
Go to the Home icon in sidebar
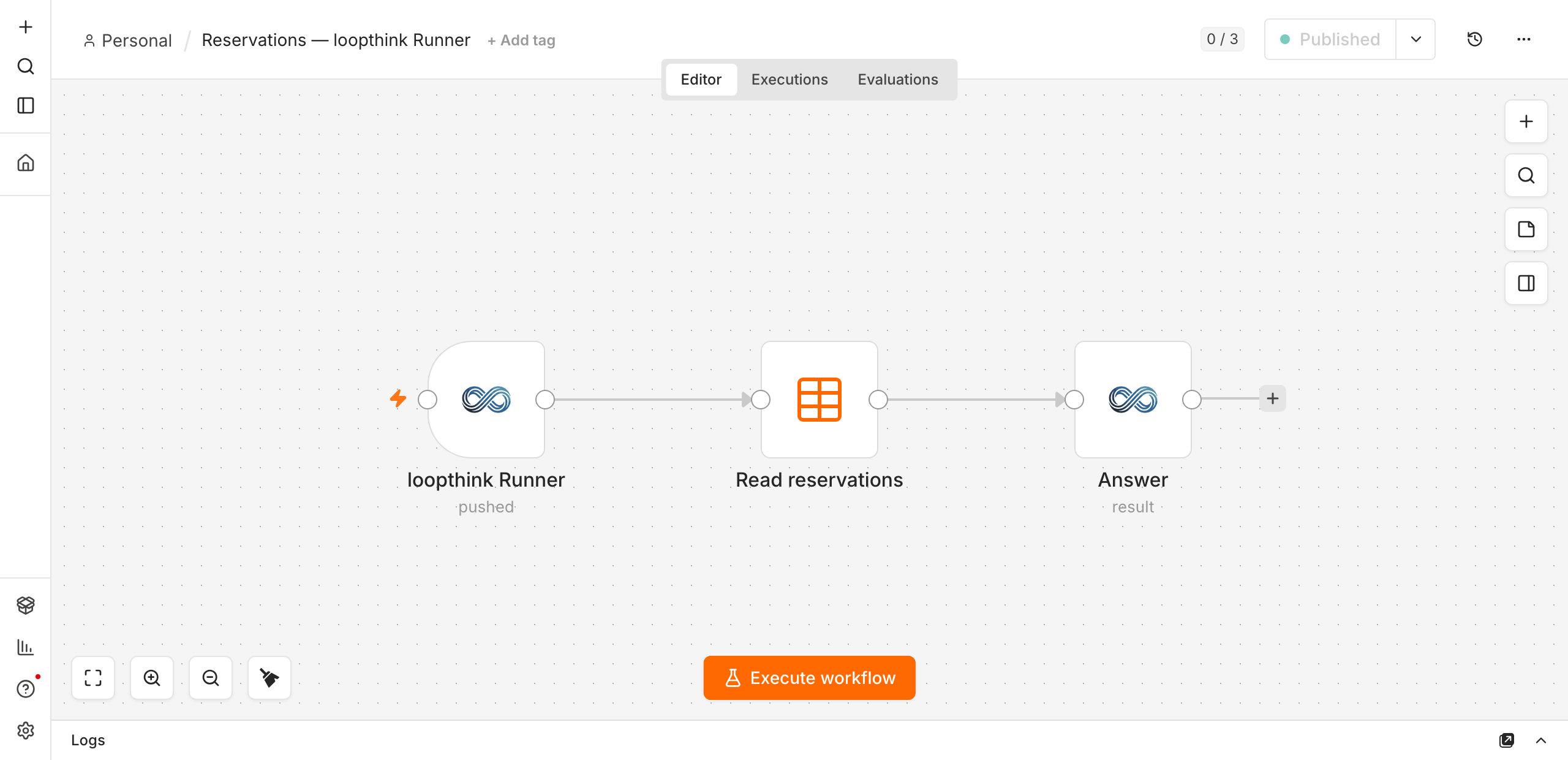coord(26,163)
